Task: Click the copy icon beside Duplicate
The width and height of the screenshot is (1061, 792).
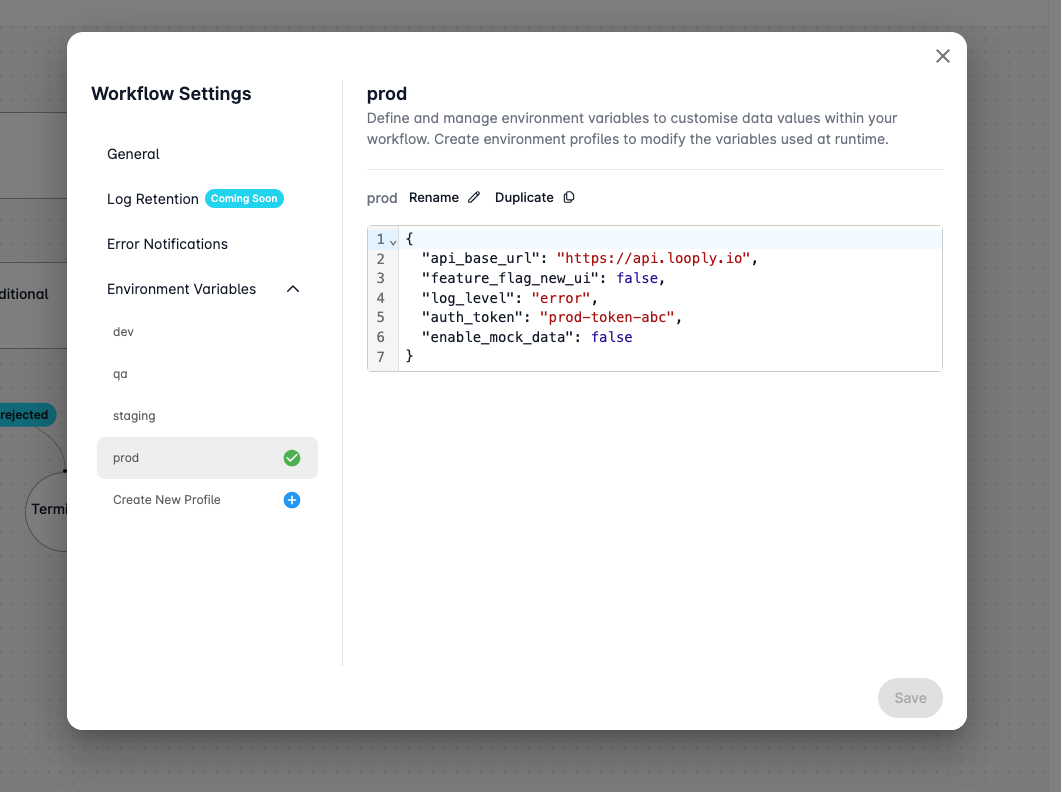Action: [x=569, y=198]
